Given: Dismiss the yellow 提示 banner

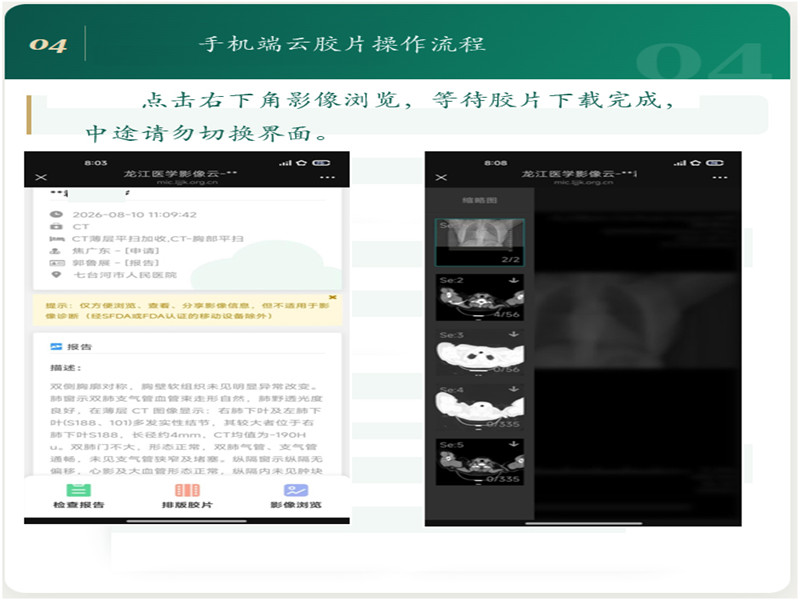Looking at the screenshot, I should [333, 297].
